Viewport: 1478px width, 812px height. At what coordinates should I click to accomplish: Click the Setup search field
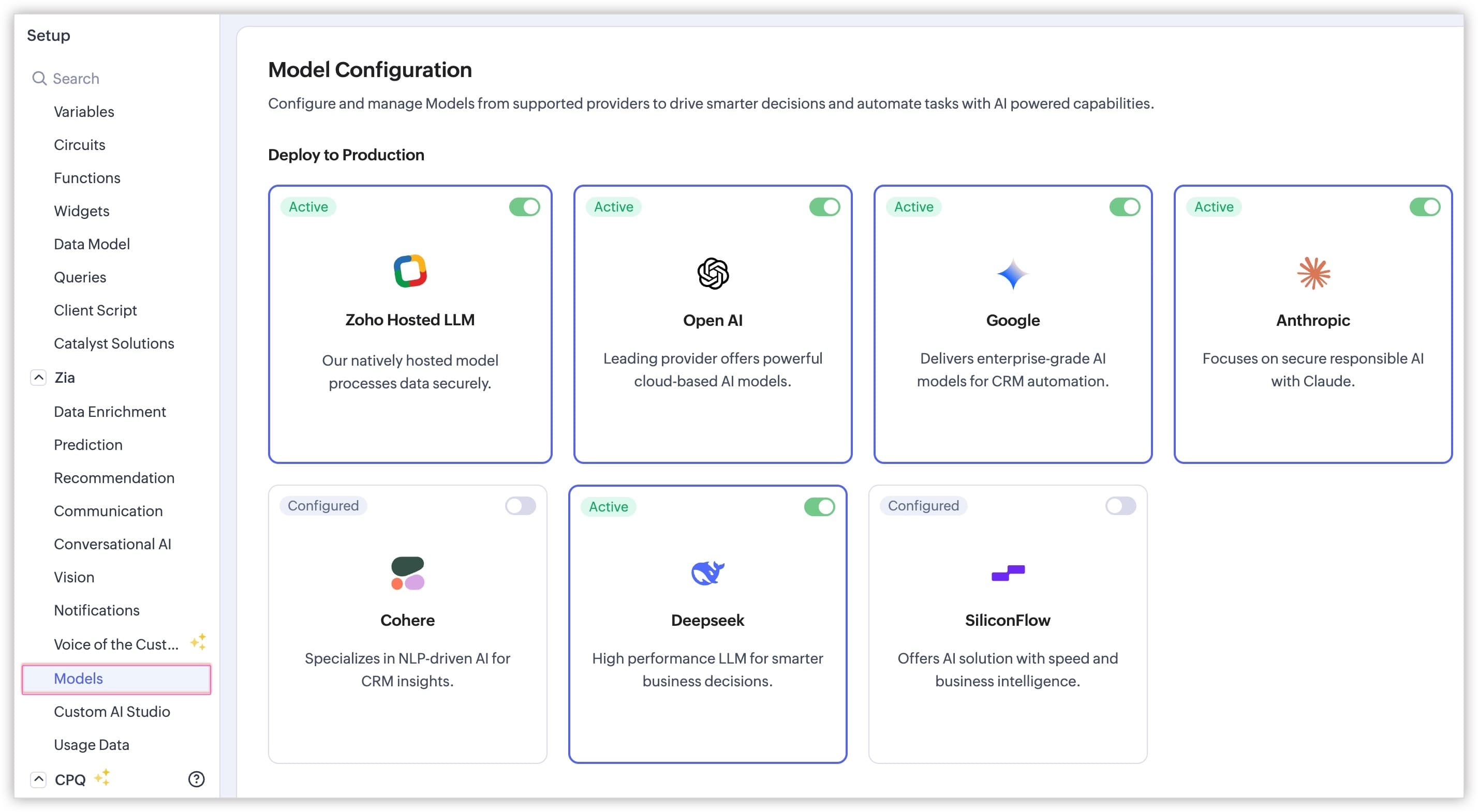point(117,78)
